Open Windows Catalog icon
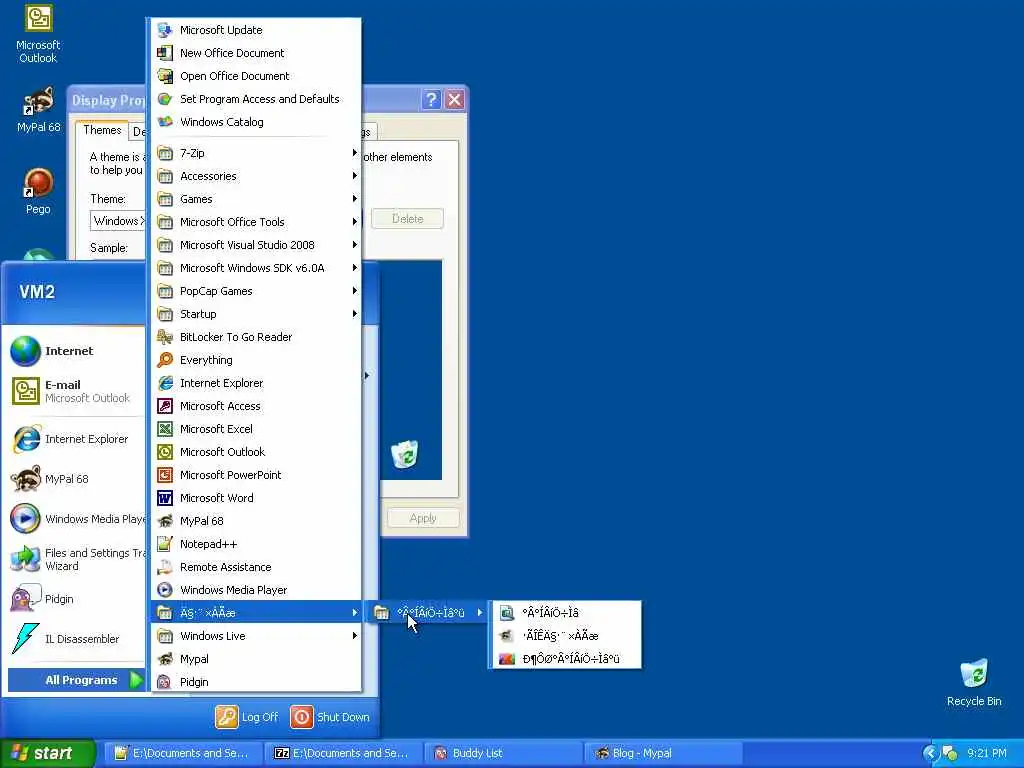This screenshot has height=768, width=1024. 165,122
